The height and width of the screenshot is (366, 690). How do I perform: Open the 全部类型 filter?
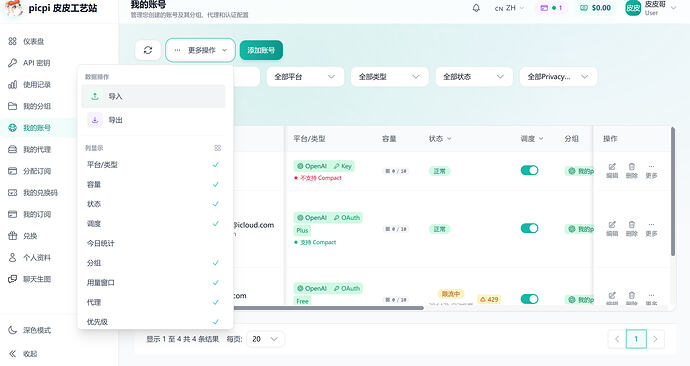click(389, 77)
